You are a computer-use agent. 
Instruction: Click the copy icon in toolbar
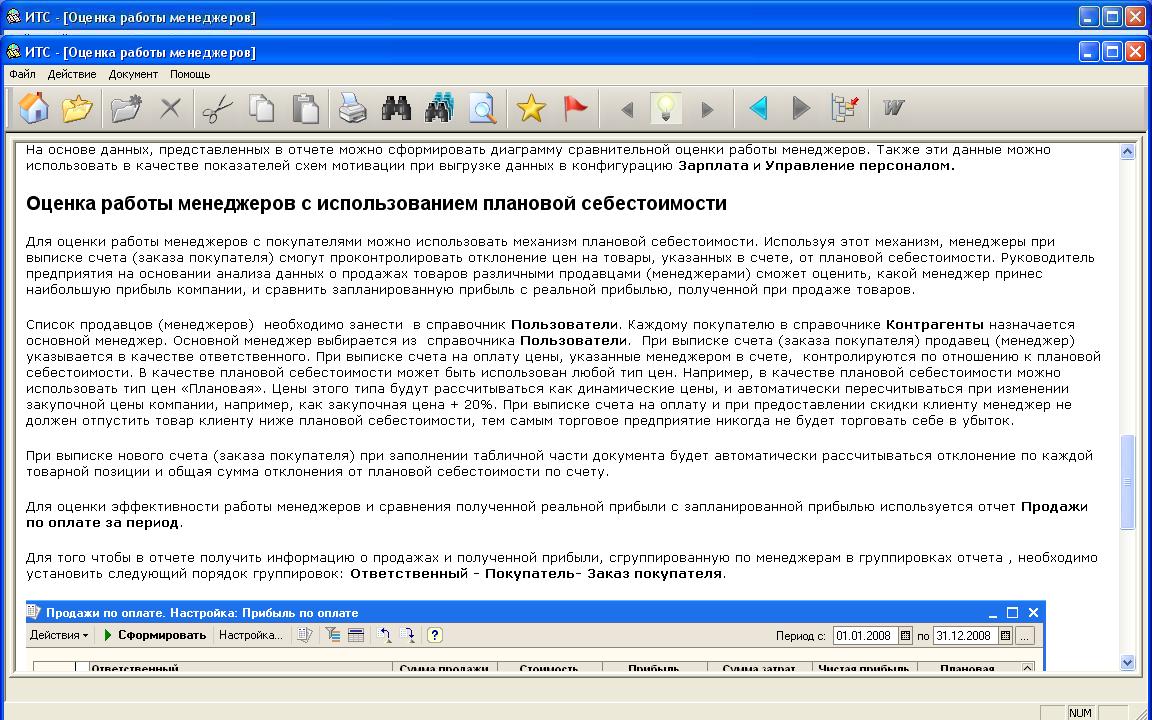pyautogui.click(x=262, y=108)
